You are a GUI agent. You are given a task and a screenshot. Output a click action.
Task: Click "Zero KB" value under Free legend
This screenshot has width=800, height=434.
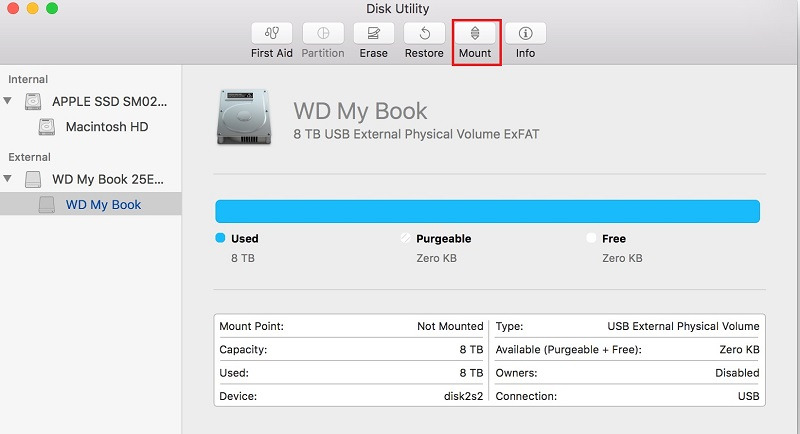[622, 258]
